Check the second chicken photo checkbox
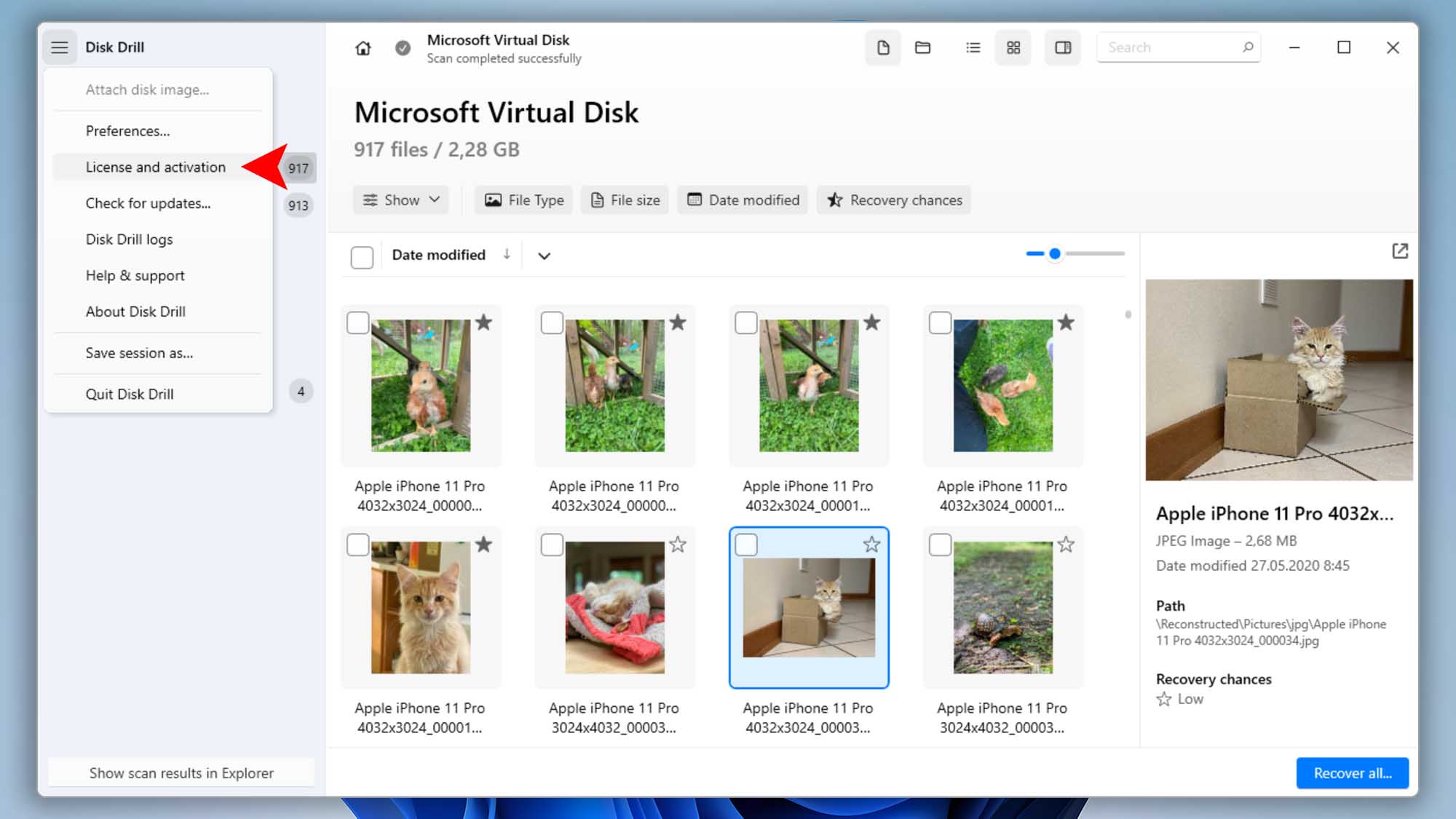This screenshot has width=1456, height=819. [552, 323]
